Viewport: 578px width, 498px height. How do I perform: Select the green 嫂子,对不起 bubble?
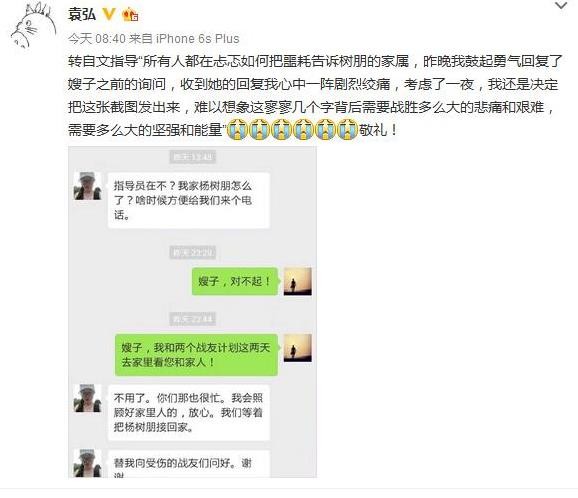[235, 282]
